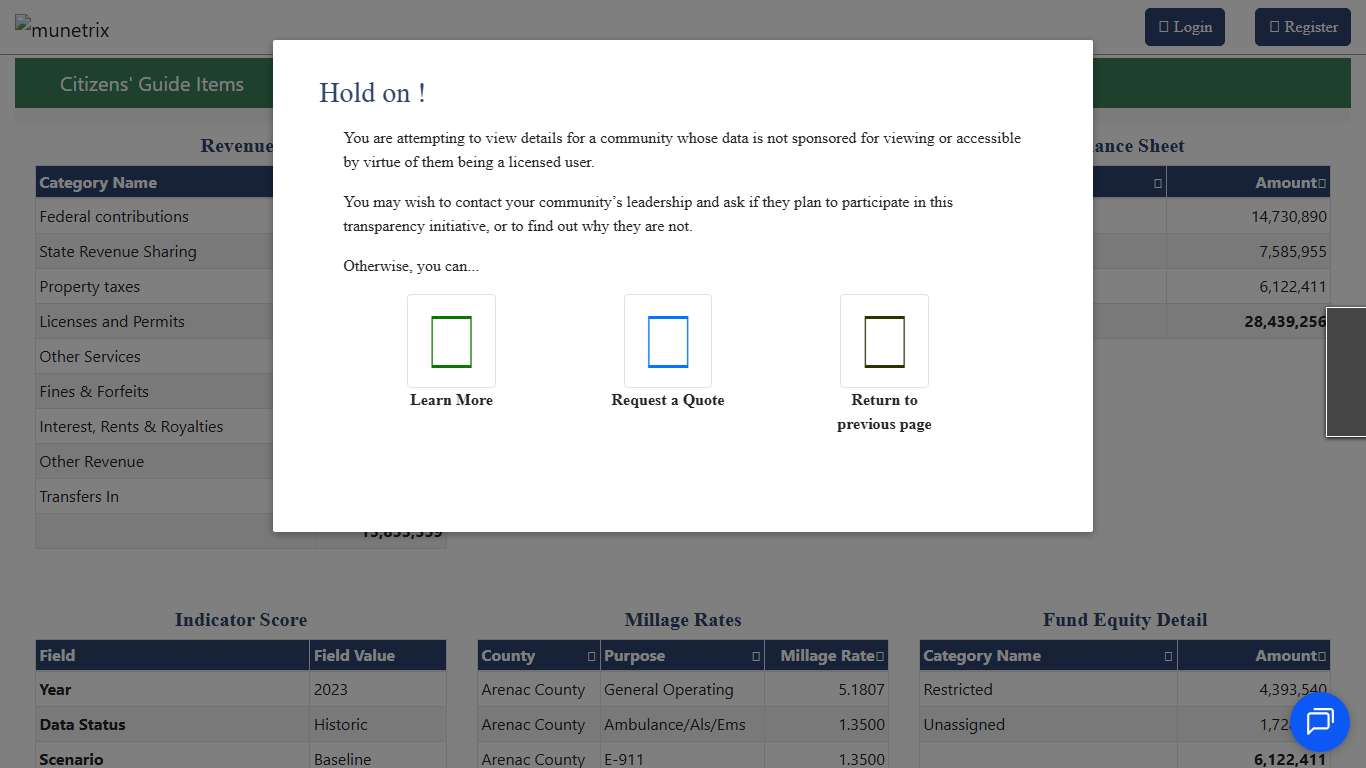Open Millage Rate column menu

880,657
